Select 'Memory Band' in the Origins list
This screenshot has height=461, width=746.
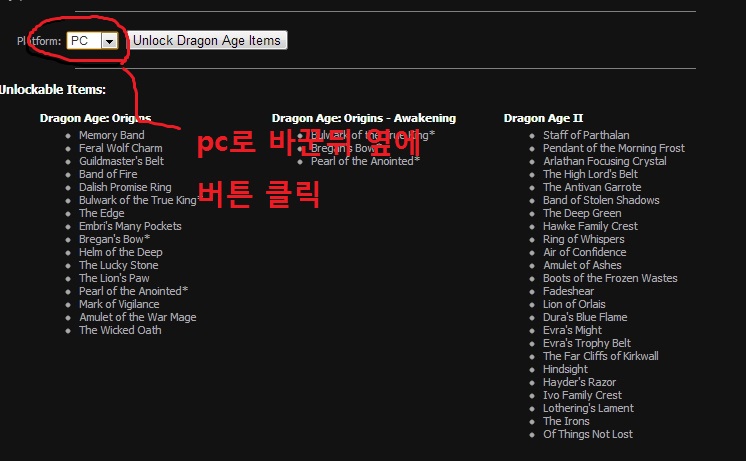[x=112, y=135]
